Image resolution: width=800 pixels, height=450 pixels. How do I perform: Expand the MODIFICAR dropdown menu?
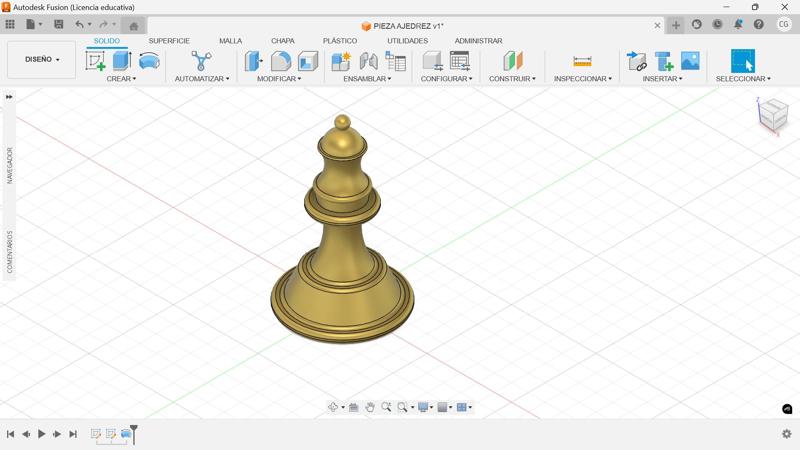click(278, 79)
